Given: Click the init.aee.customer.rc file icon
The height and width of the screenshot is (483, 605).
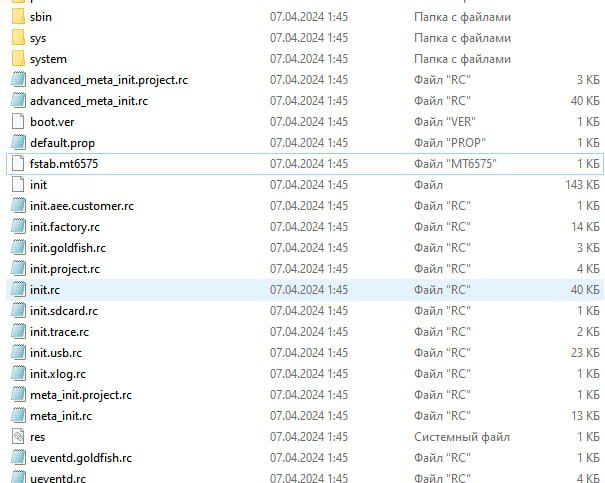Looking at the screenshot, I should click(18, 206).
